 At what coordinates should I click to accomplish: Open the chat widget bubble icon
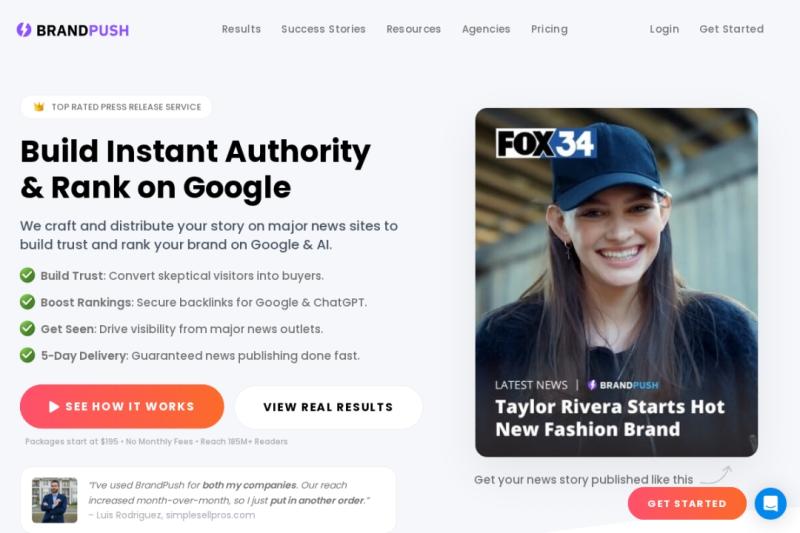click(x=770, y=503)
